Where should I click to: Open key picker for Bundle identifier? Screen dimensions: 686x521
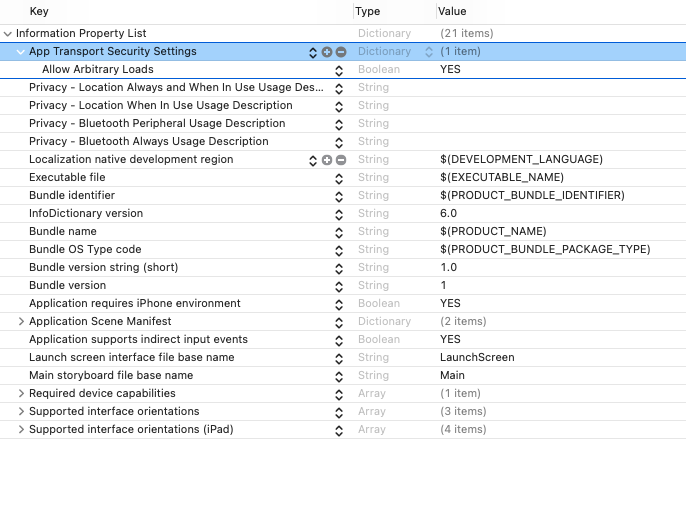coord(339,196)
